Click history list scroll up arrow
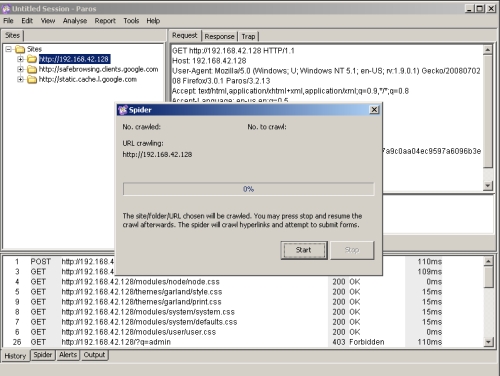500x376 pixels. 488,261
